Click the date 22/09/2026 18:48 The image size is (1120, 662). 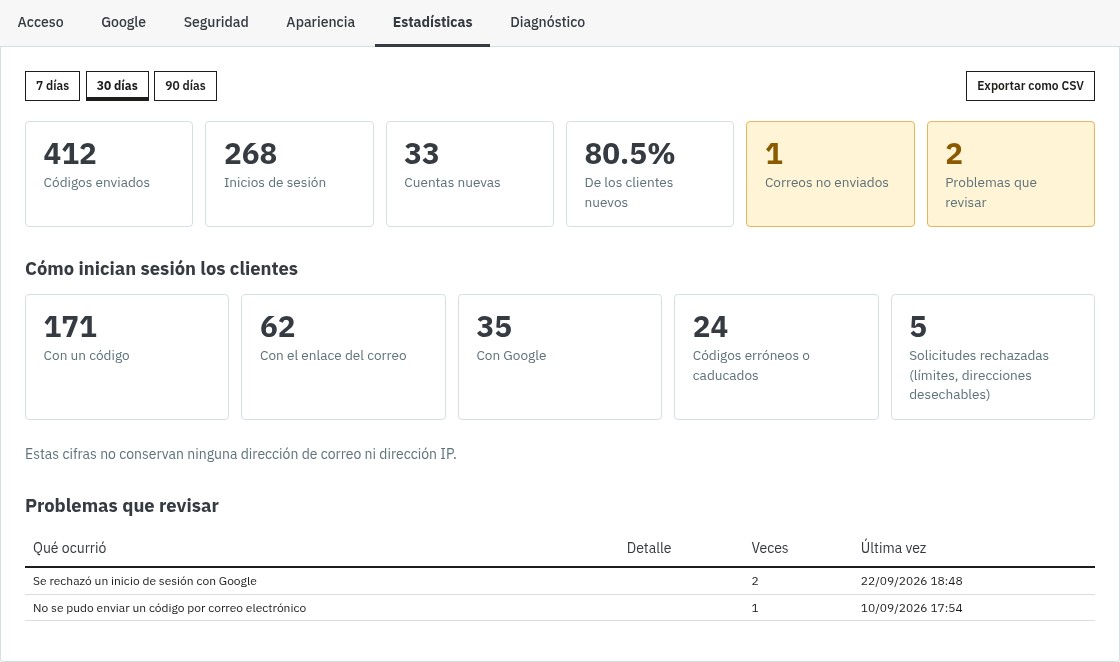point(911,581)
